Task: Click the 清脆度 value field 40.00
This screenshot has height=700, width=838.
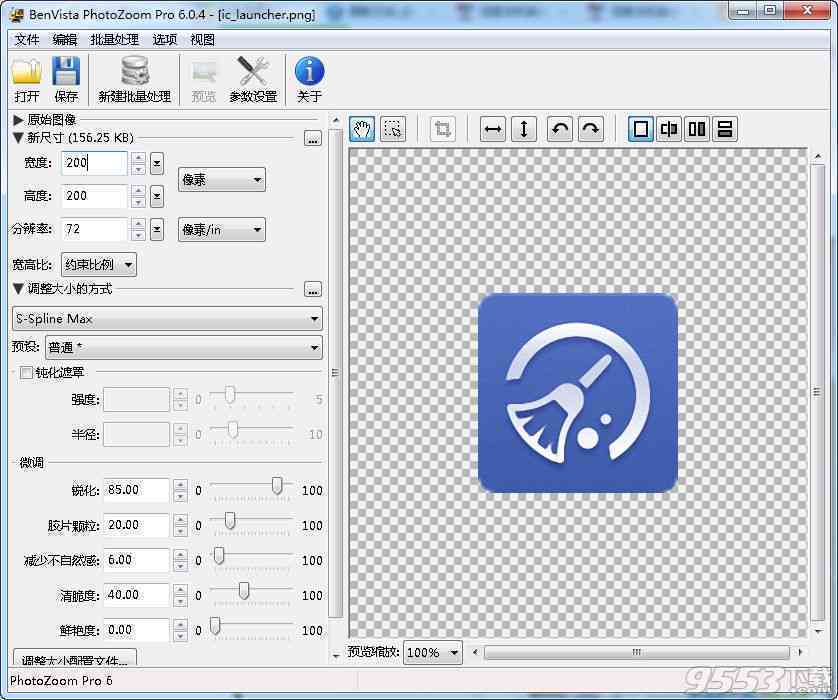Action: pos(137,595)
